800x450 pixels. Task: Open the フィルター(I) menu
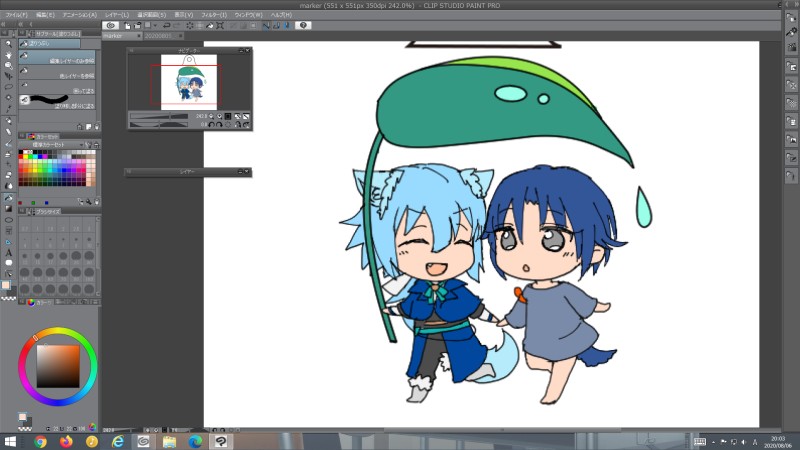pyautogui.click(x=214, y=15)
